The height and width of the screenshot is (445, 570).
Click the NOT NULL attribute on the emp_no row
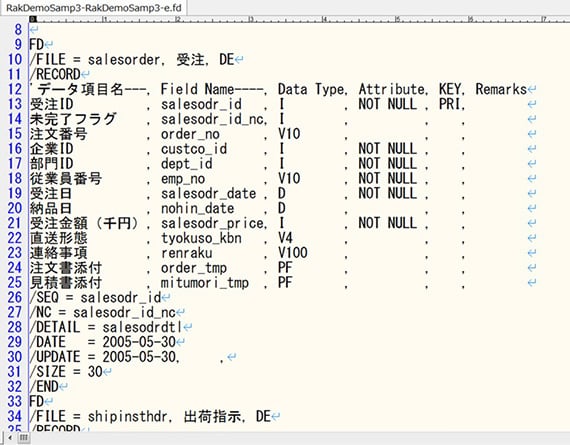[388, 179]
